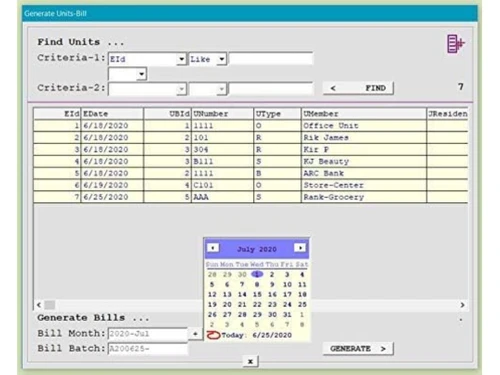Click the UBId column header
500x375 pixels.
[x=168, y=114]
